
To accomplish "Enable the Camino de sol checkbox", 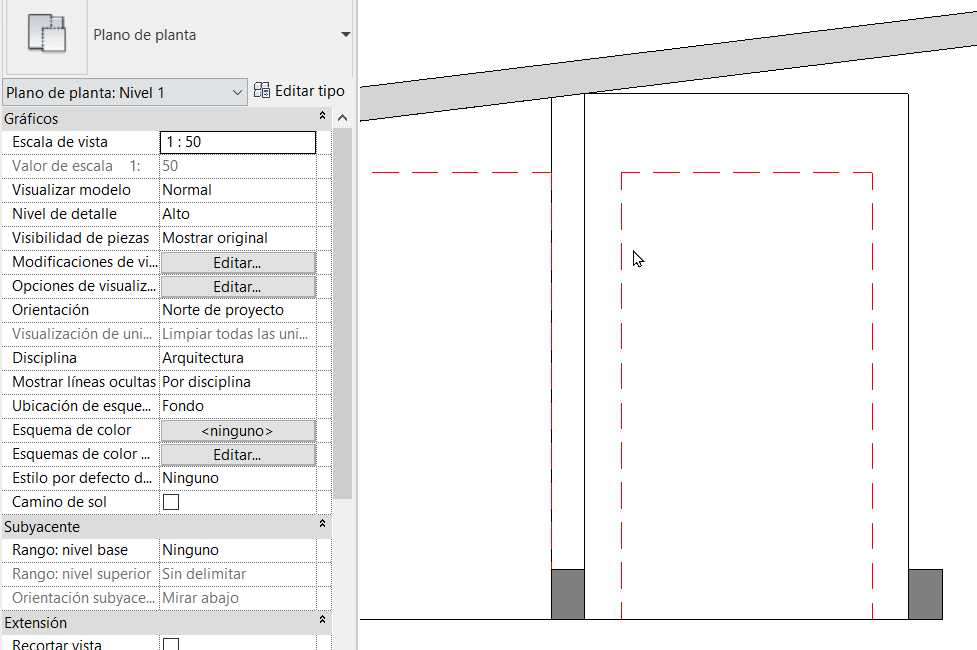I will coord(171,502).
